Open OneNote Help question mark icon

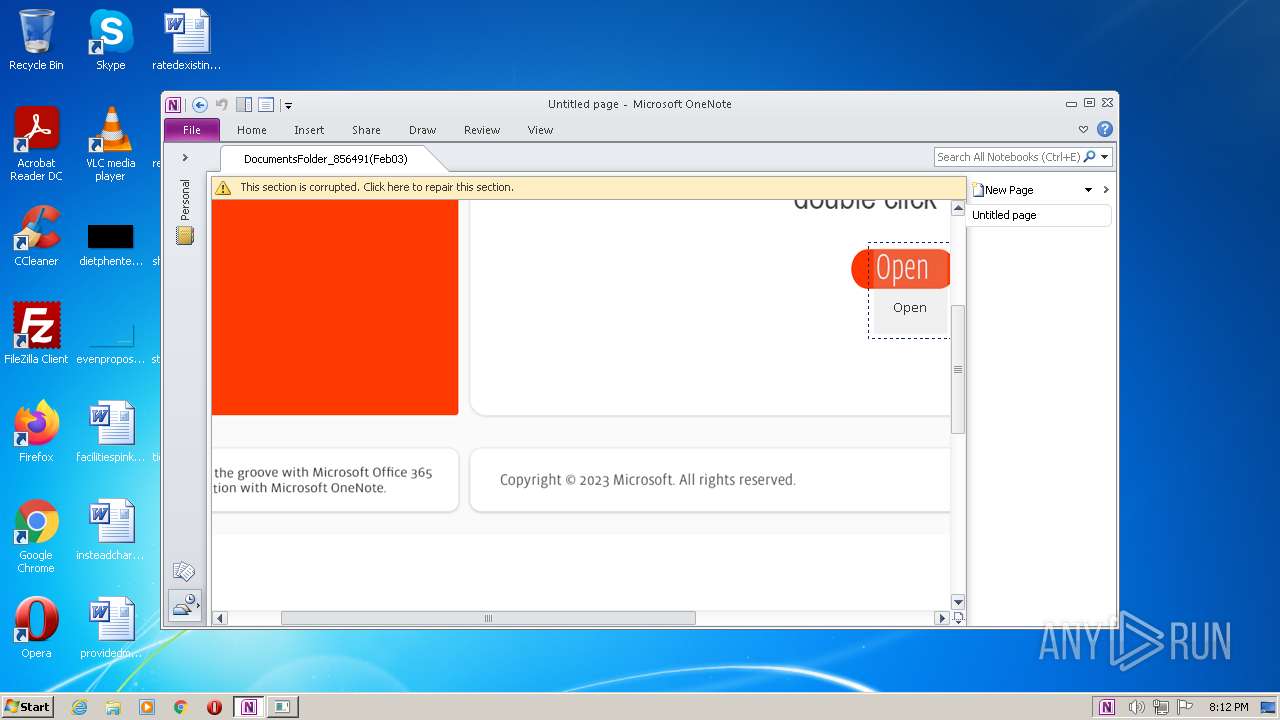(1105, 129)
